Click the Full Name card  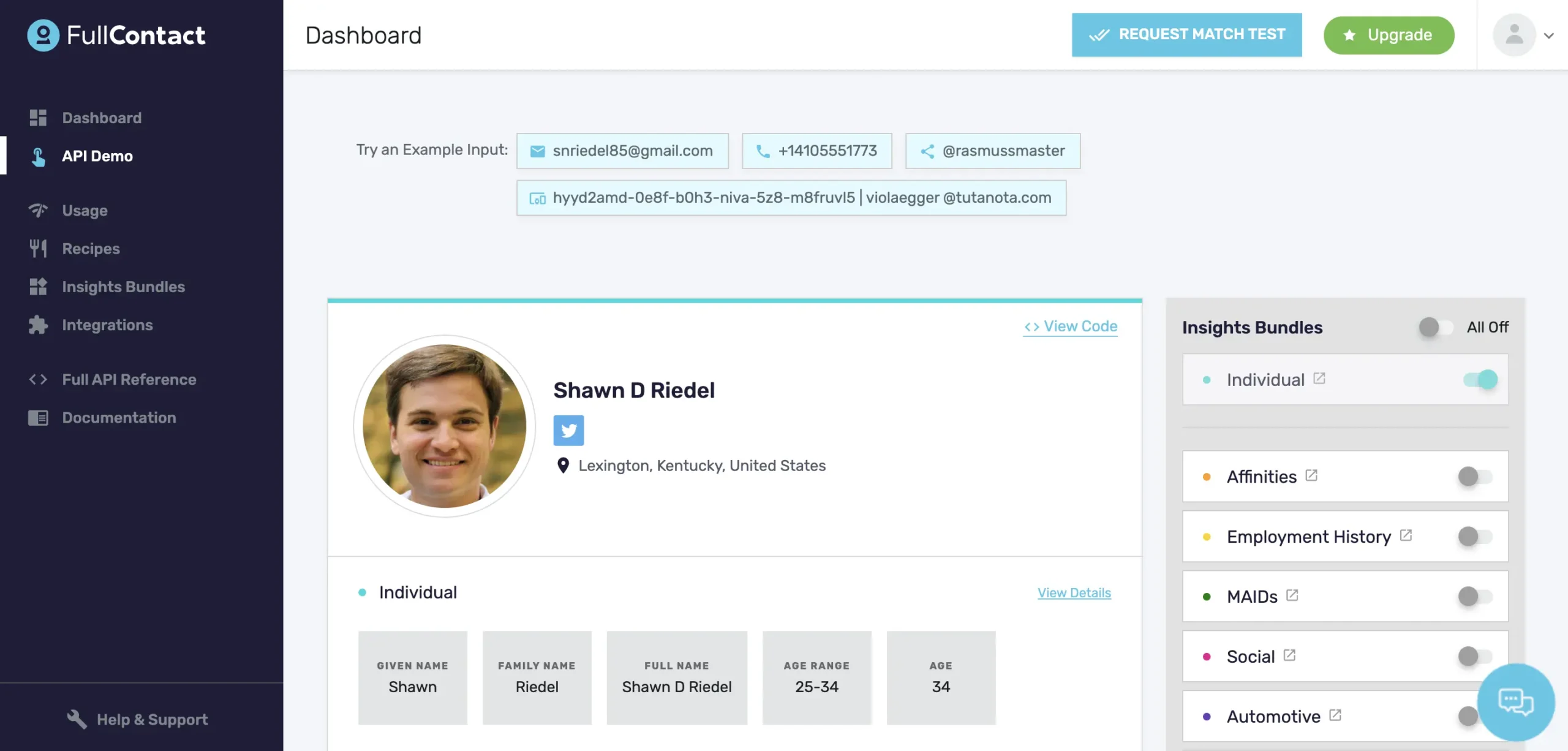[x=677, y=678]
